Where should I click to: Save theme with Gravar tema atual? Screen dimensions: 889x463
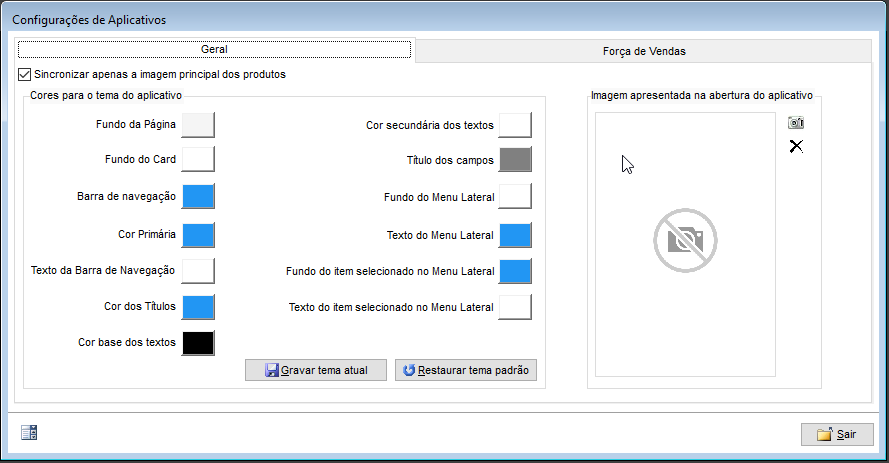tap(316, 370)
